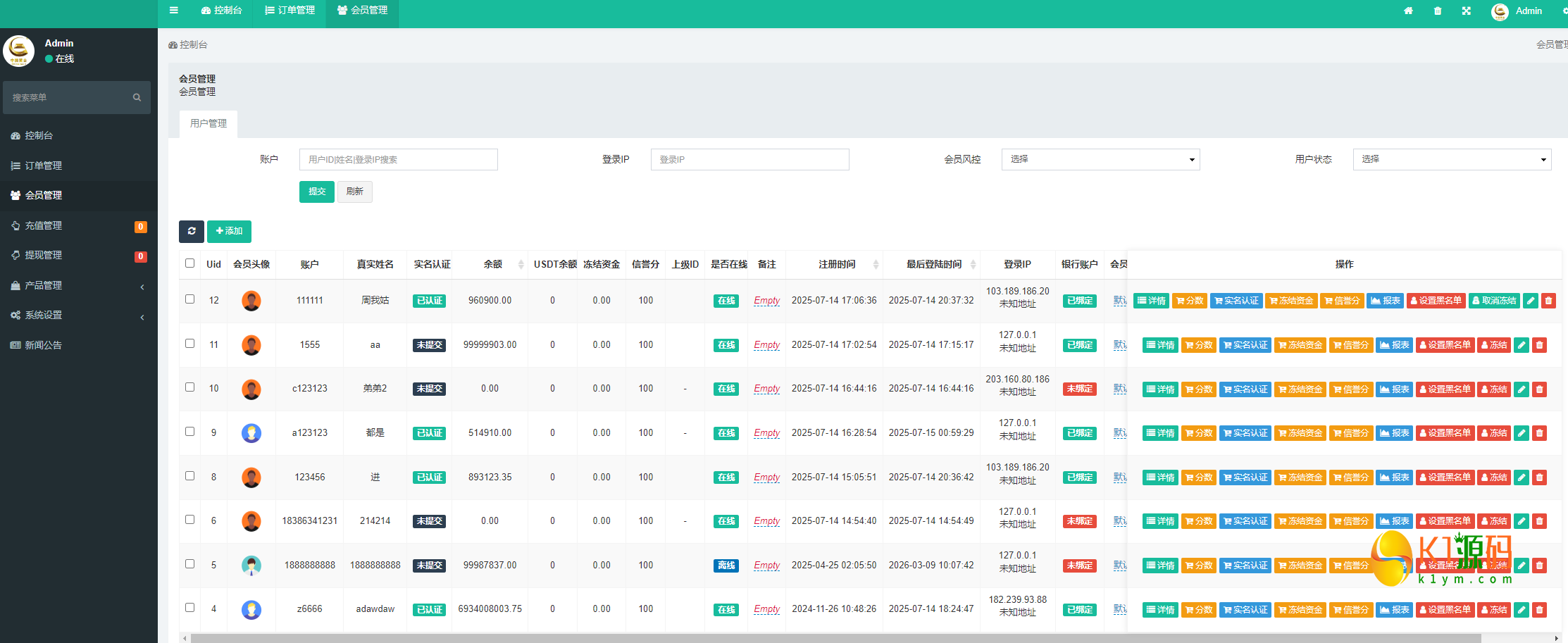1568x643 pixels.
Task: Toggle the sidebar hamburger menu icon
Action: [x=174, y=11]
